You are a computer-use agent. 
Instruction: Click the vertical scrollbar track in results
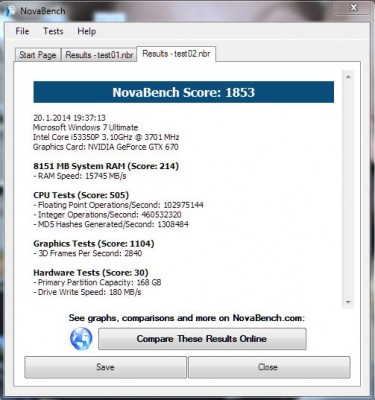coord(348,190)
